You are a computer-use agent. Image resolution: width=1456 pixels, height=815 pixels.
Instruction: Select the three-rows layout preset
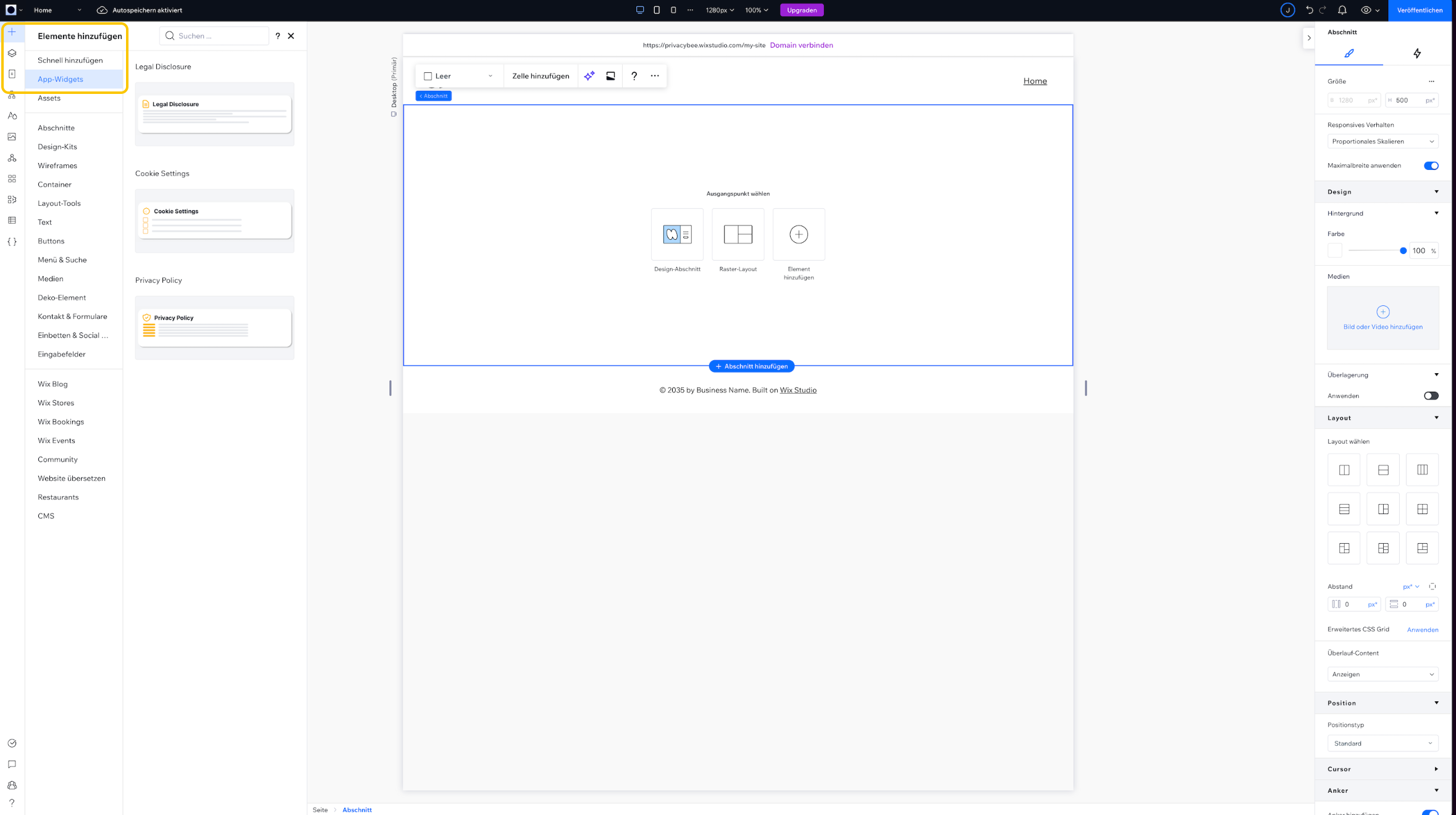coord(1344,509)
